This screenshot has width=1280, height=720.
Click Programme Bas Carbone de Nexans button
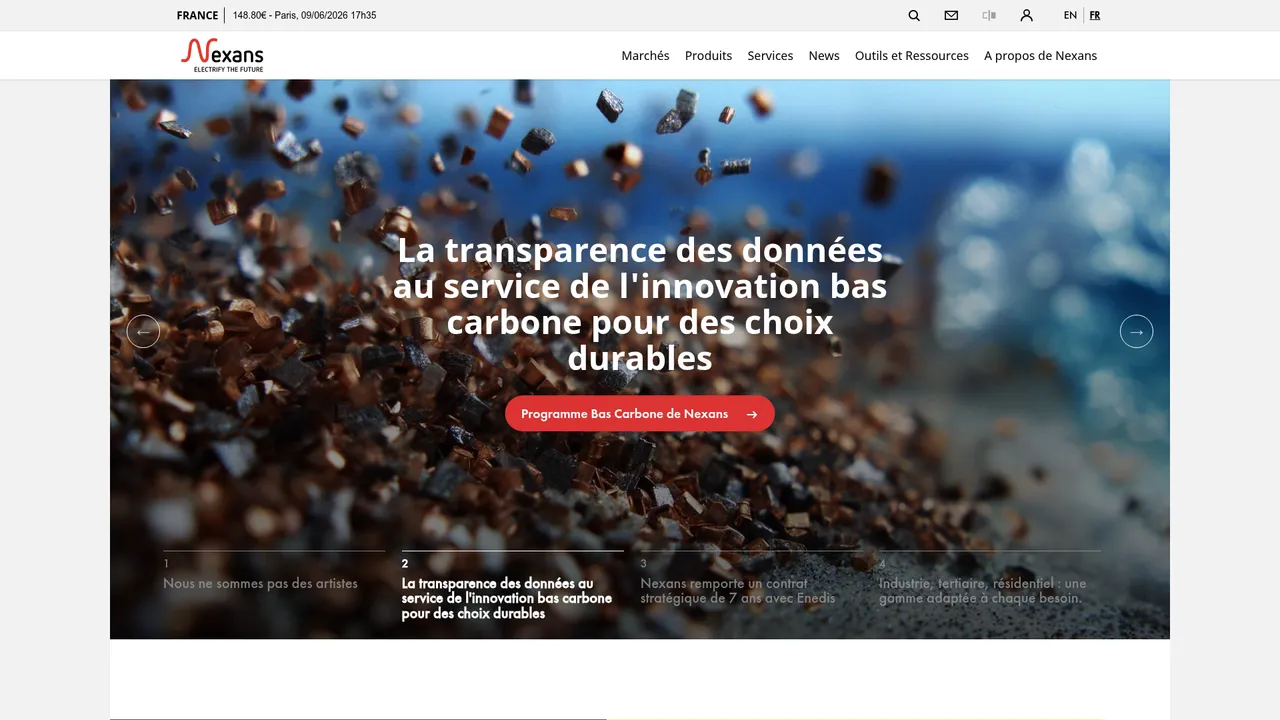coord(640,414)
